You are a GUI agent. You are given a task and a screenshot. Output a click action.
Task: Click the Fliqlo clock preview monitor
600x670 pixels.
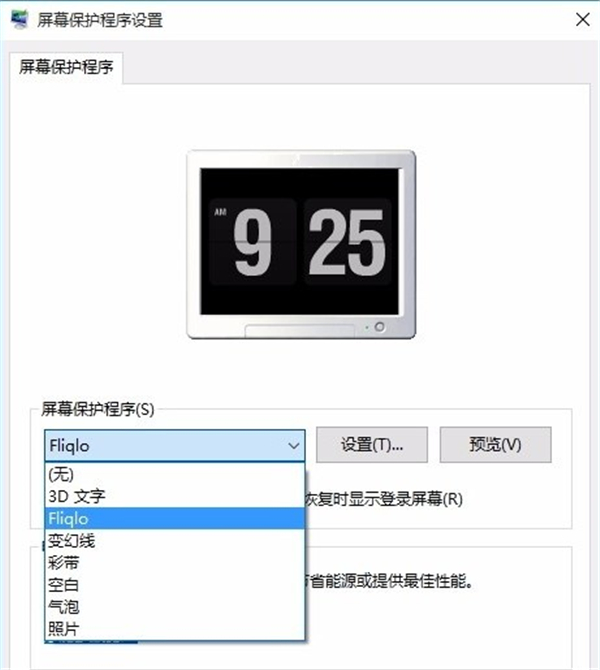[301, 244]
